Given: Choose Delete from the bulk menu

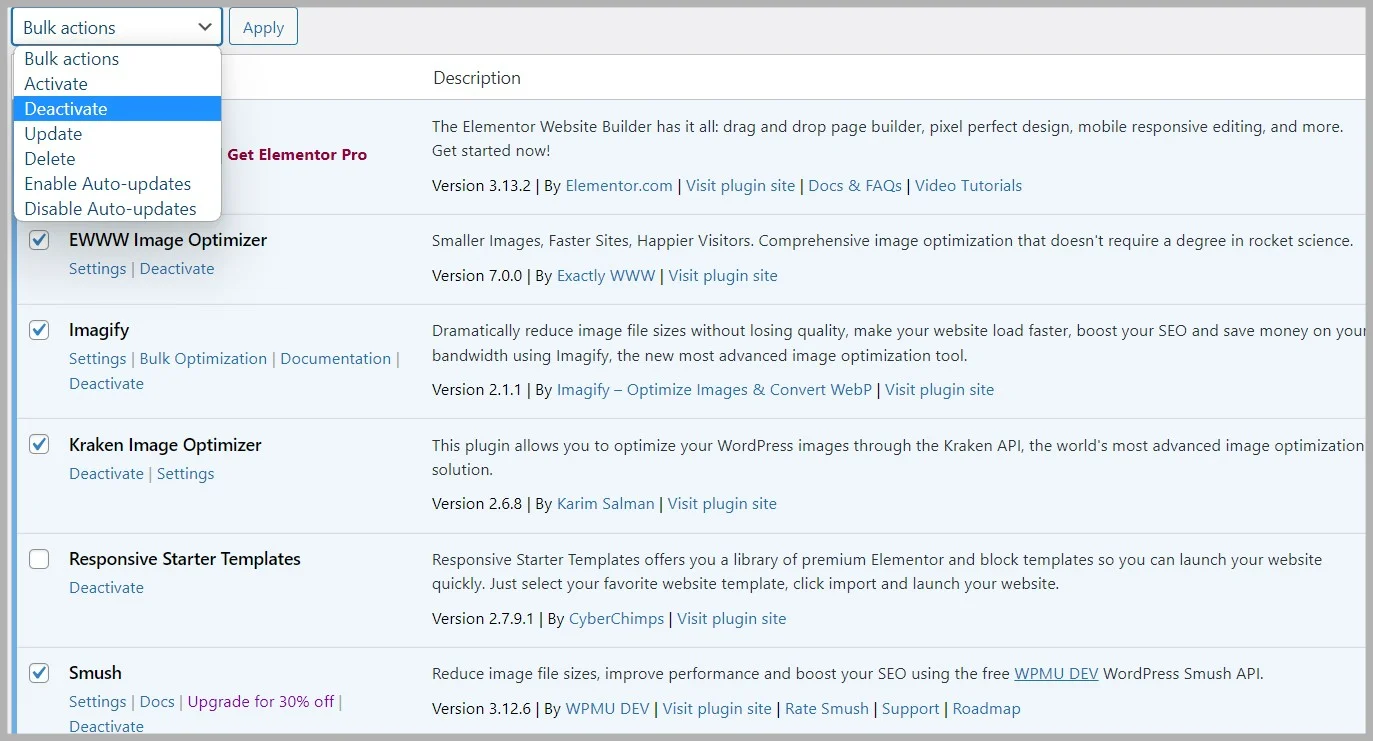Looking at the screenshot, I should tap(117, 159).
